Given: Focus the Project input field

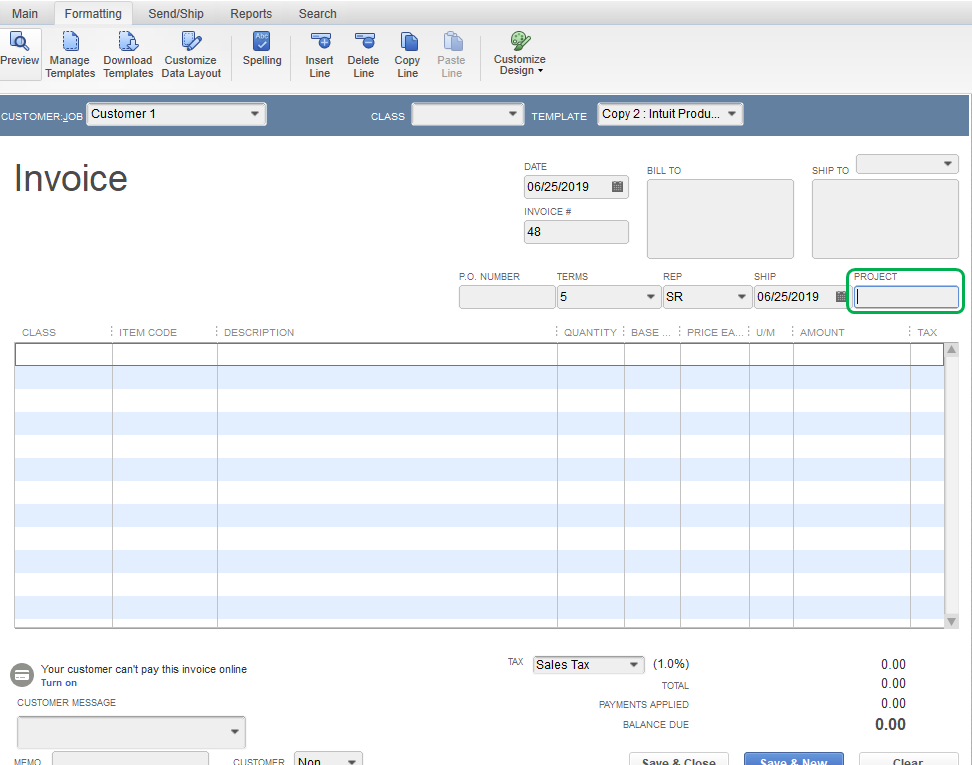Looking at the screenshot, I should click(906, 297).
